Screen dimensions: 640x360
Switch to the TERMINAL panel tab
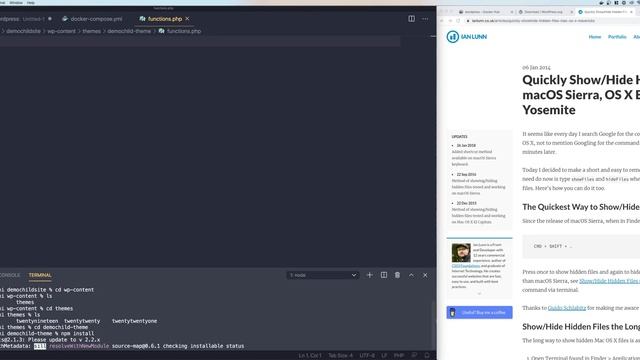[40, 275]
